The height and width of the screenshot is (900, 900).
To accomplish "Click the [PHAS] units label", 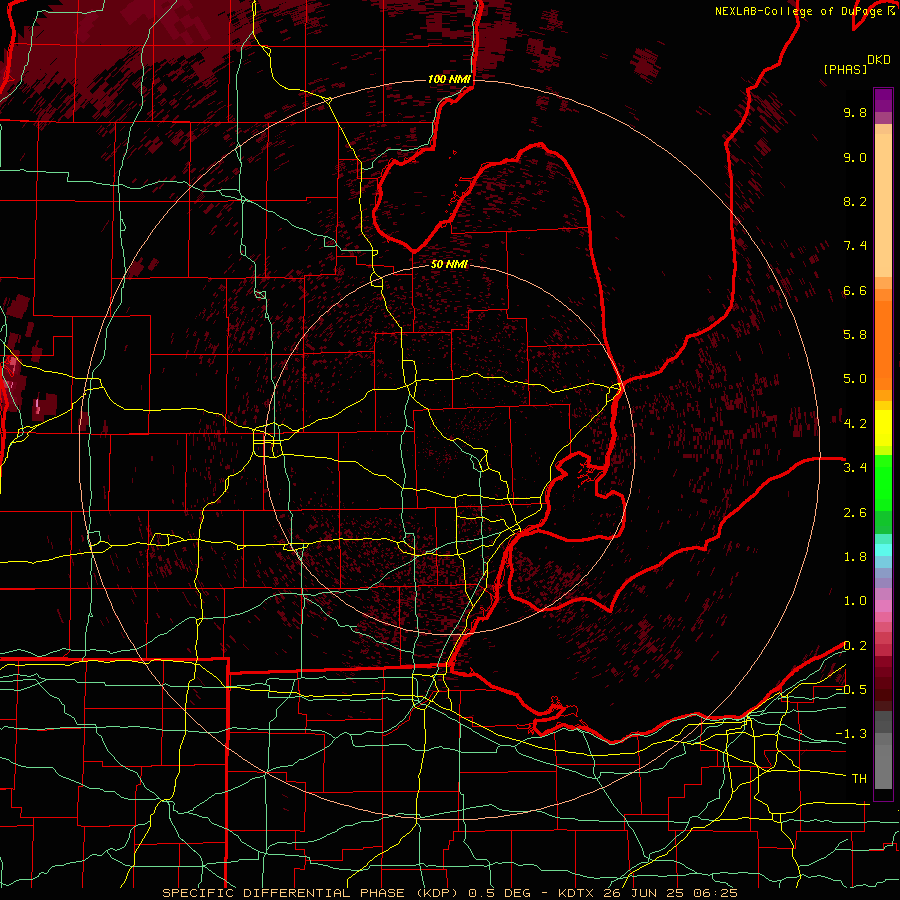I will point(845,69).
